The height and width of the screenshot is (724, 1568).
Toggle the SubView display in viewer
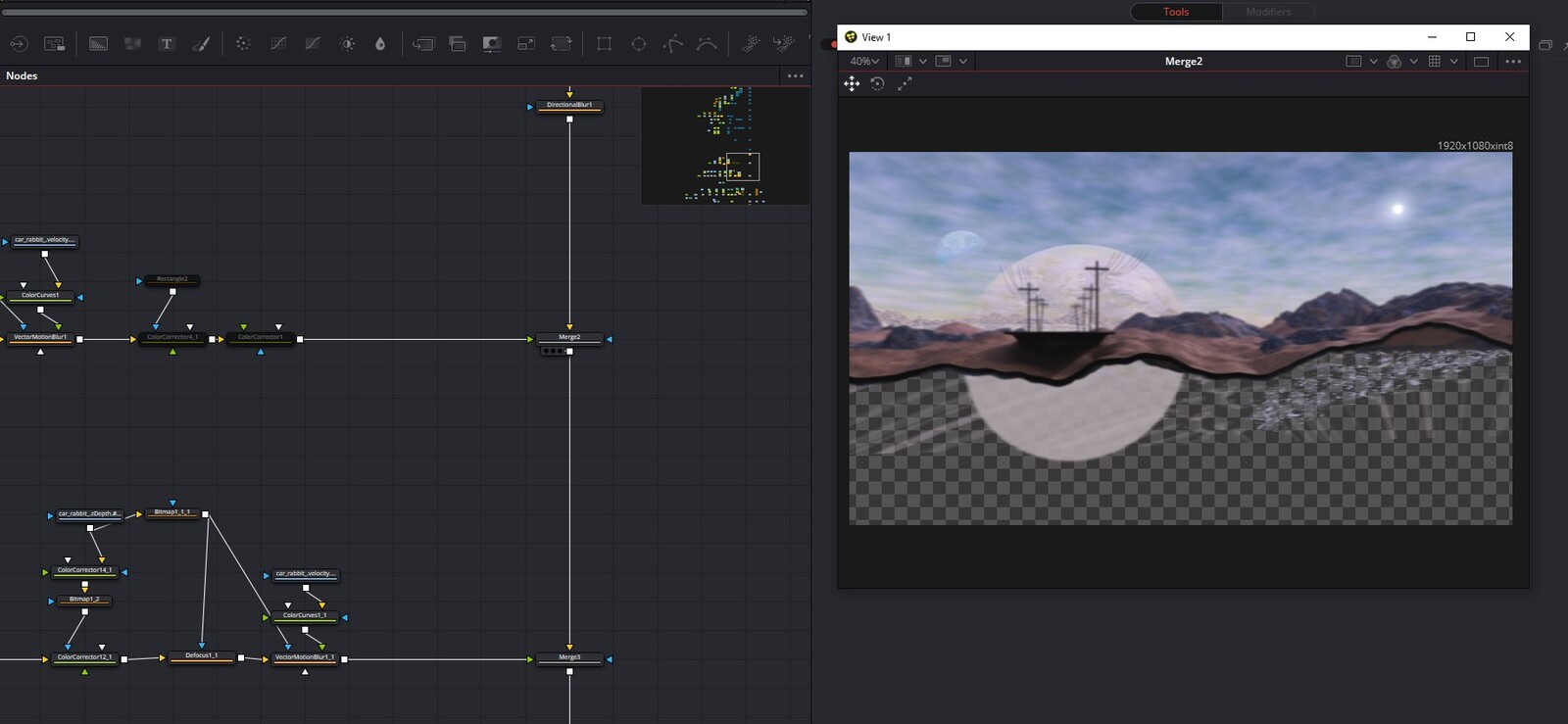(x=944, y=61)
